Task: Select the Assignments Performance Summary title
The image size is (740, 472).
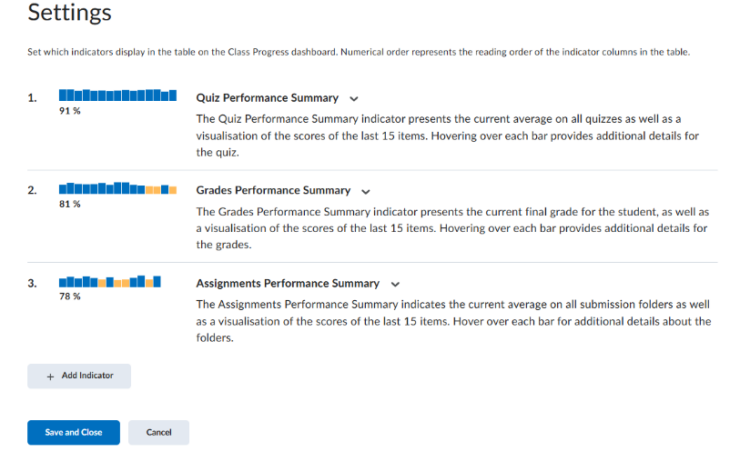Action: point(288,283)
